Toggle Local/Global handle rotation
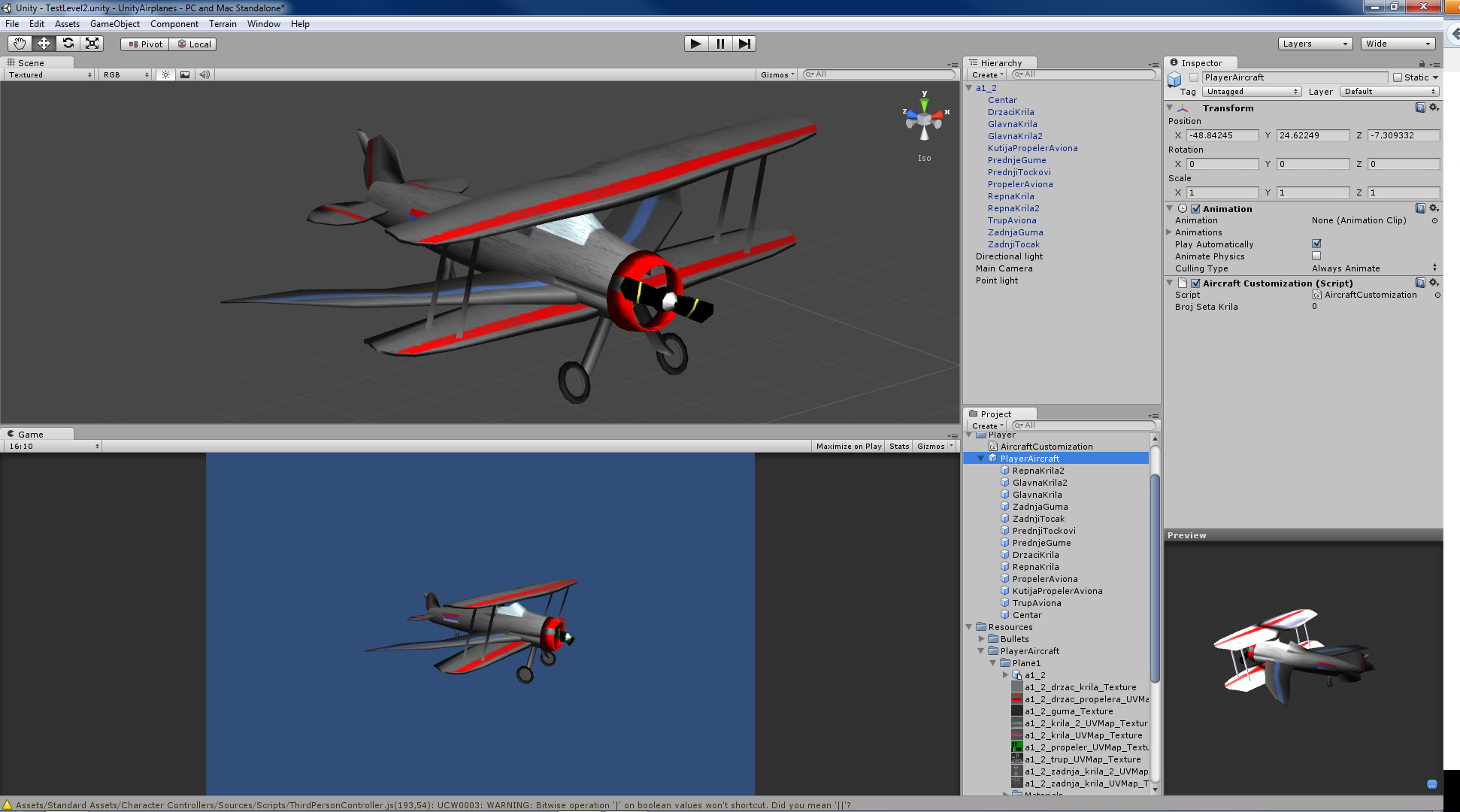 193,44
